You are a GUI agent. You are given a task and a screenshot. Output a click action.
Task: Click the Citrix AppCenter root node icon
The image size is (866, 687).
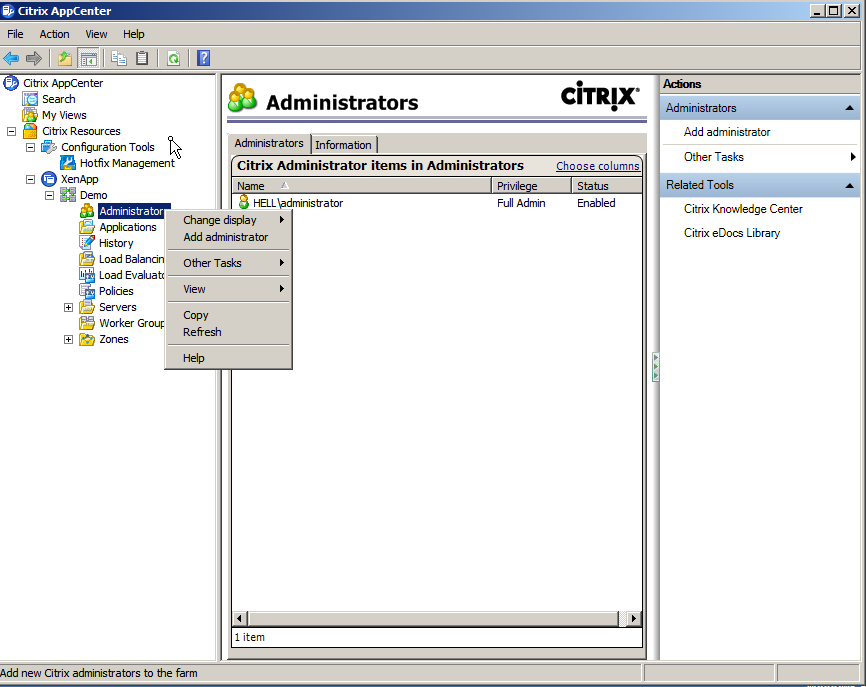[10, 83]
